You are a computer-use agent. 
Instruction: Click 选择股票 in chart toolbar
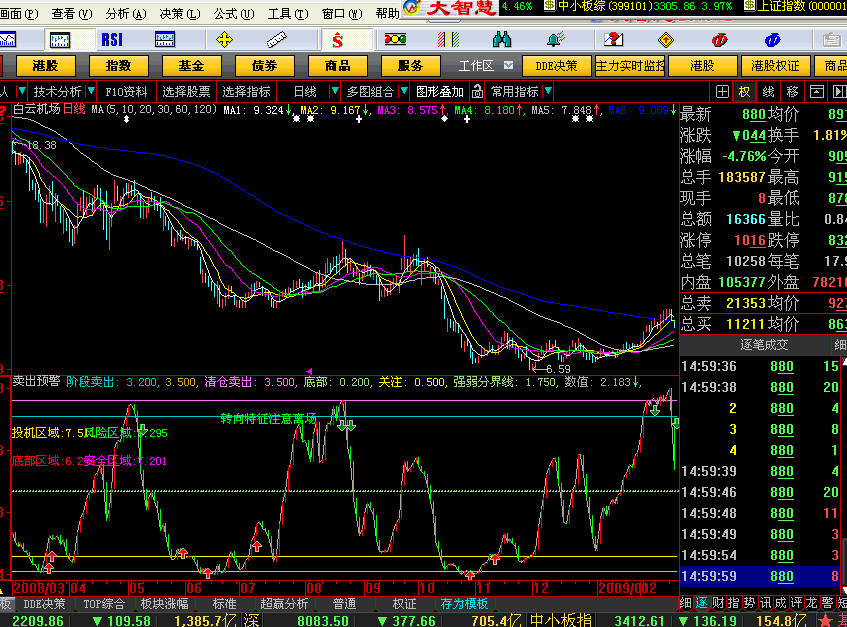(x=186, y=92)
